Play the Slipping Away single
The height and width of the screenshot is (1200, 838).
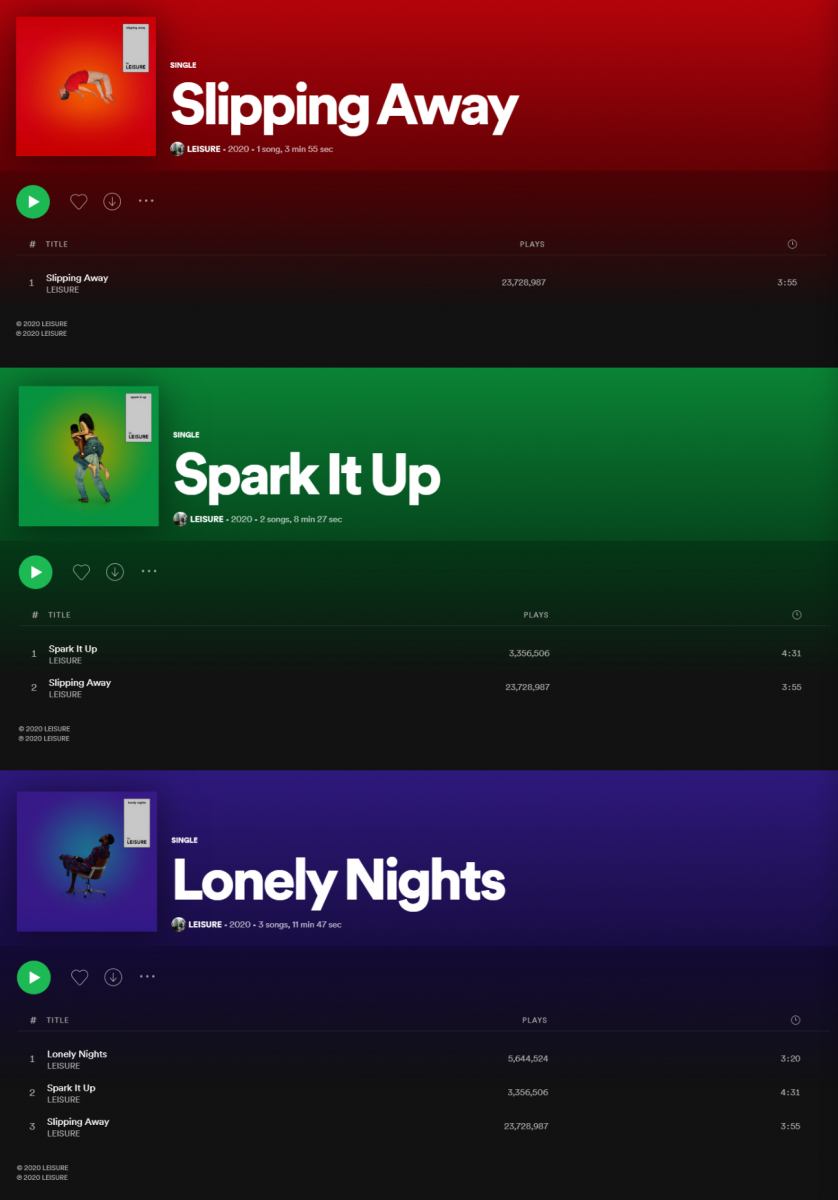coord(33,201)
